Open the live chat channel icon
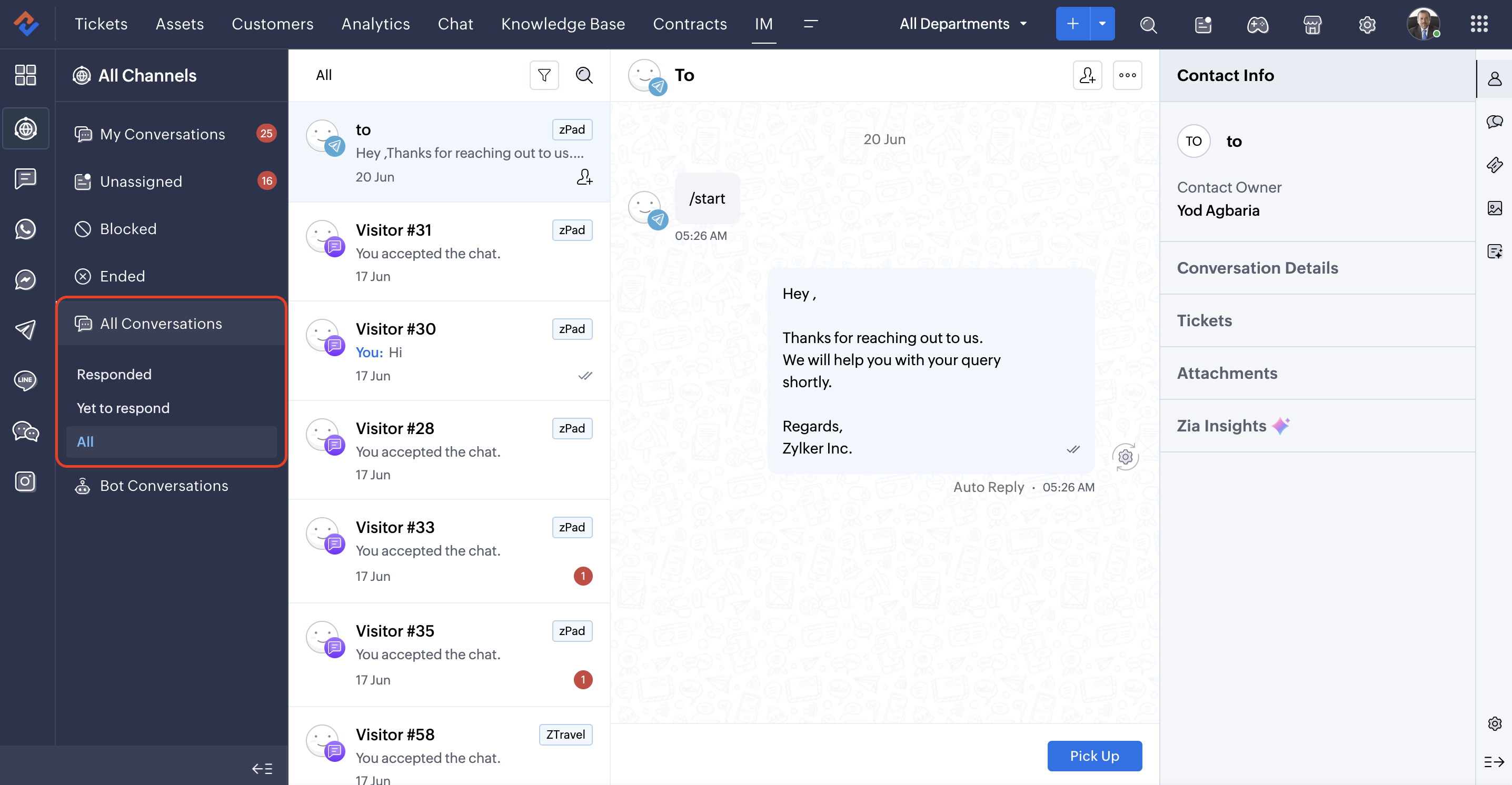1512x785 pixels. [x=25, y=178]
